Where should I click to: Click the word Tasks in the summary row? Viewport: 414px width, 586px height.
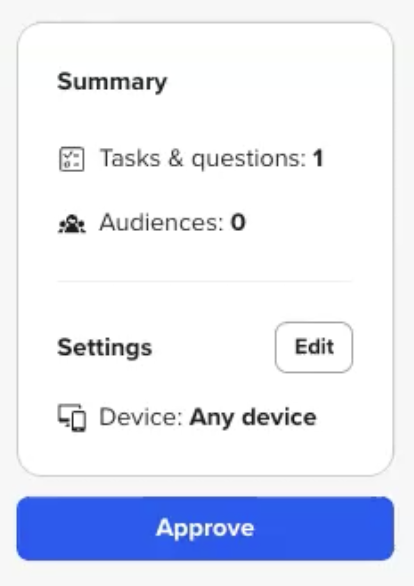130,158
